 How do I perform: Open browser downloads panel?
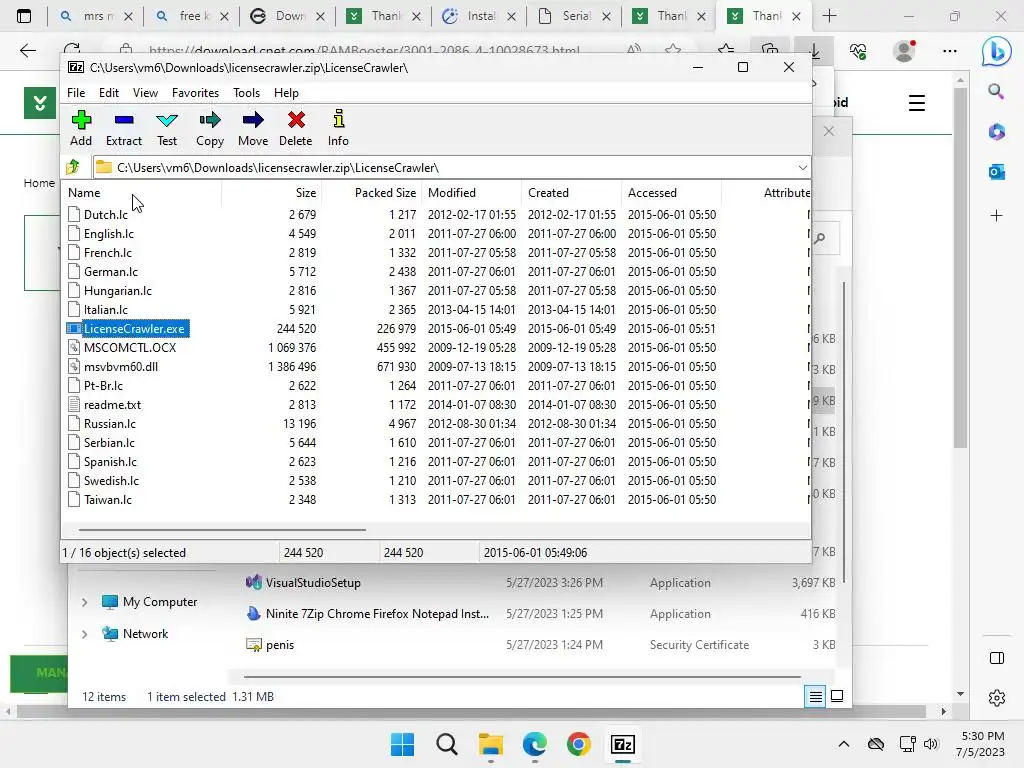[x=814, y=50]
